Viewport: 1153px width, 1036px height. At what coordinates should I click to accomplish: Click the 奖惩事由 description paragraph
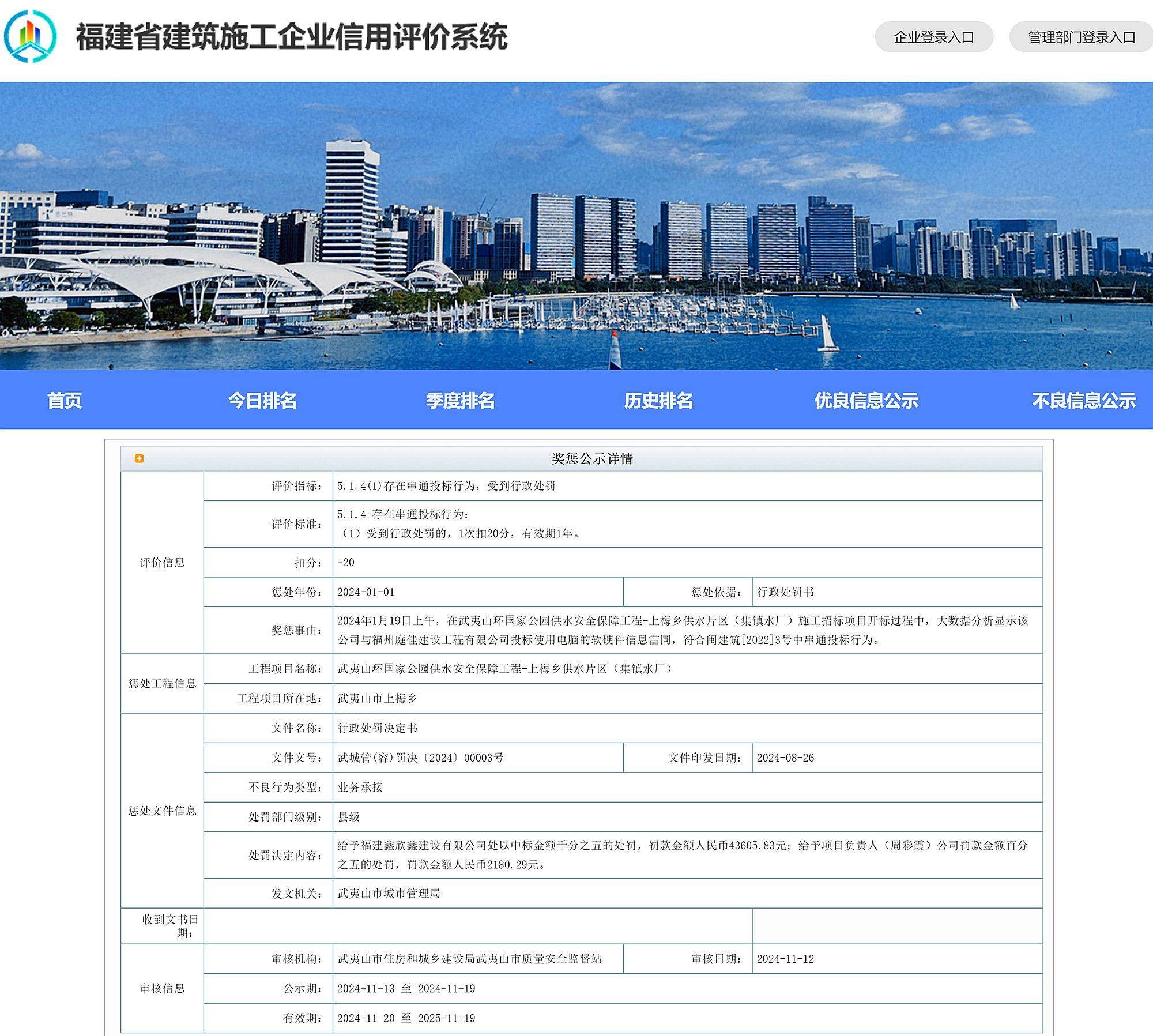pos(683,630)
